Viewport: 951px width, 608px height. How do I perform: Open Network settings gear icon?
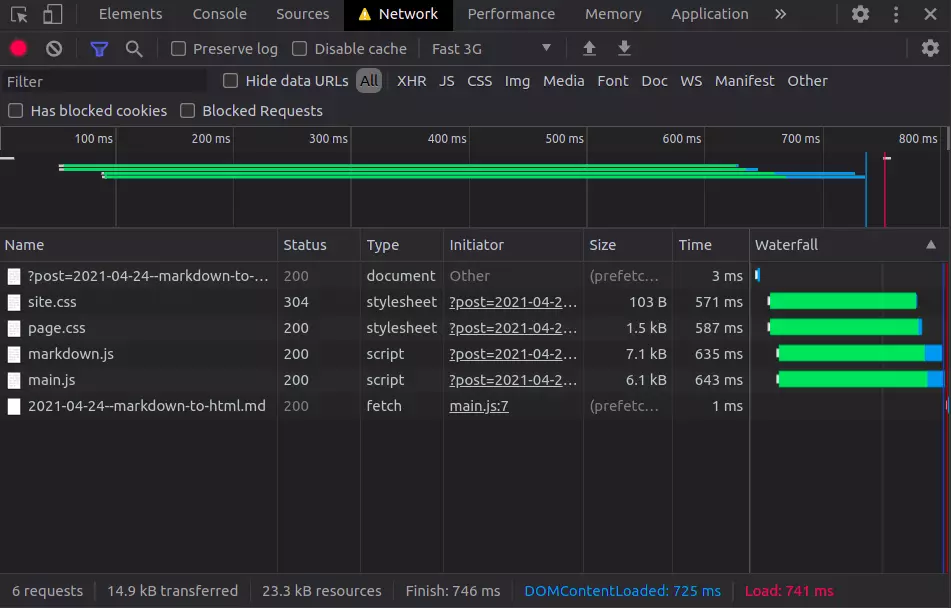(930, 49)
